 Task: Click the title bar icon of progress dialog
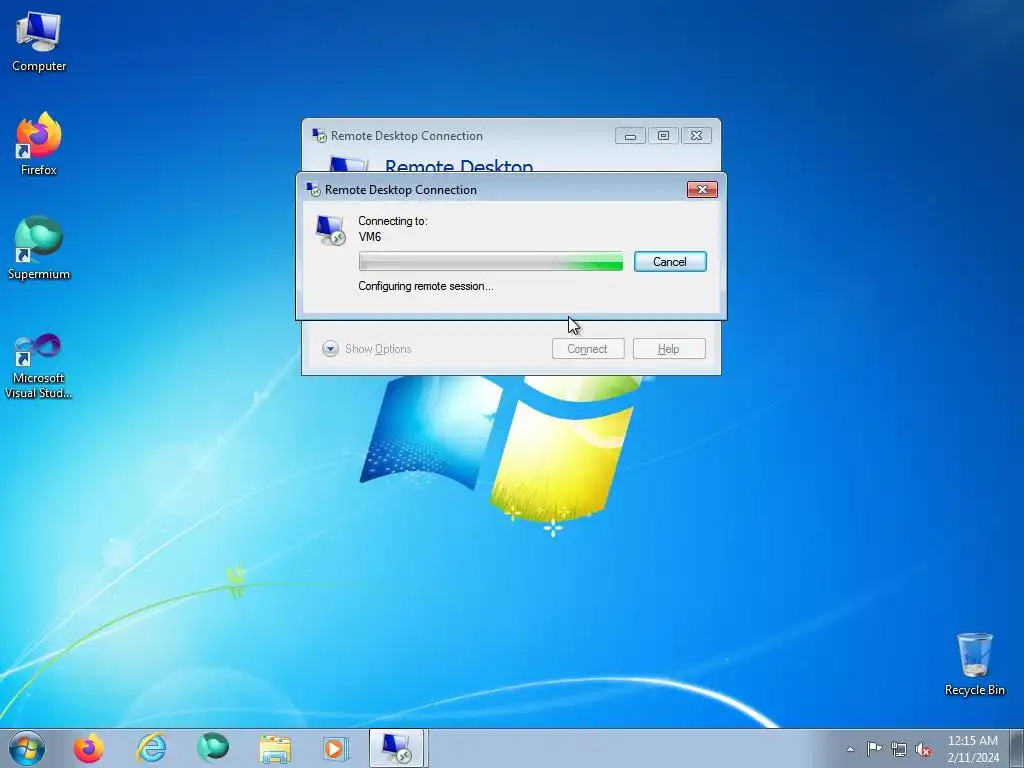(313, 189)
